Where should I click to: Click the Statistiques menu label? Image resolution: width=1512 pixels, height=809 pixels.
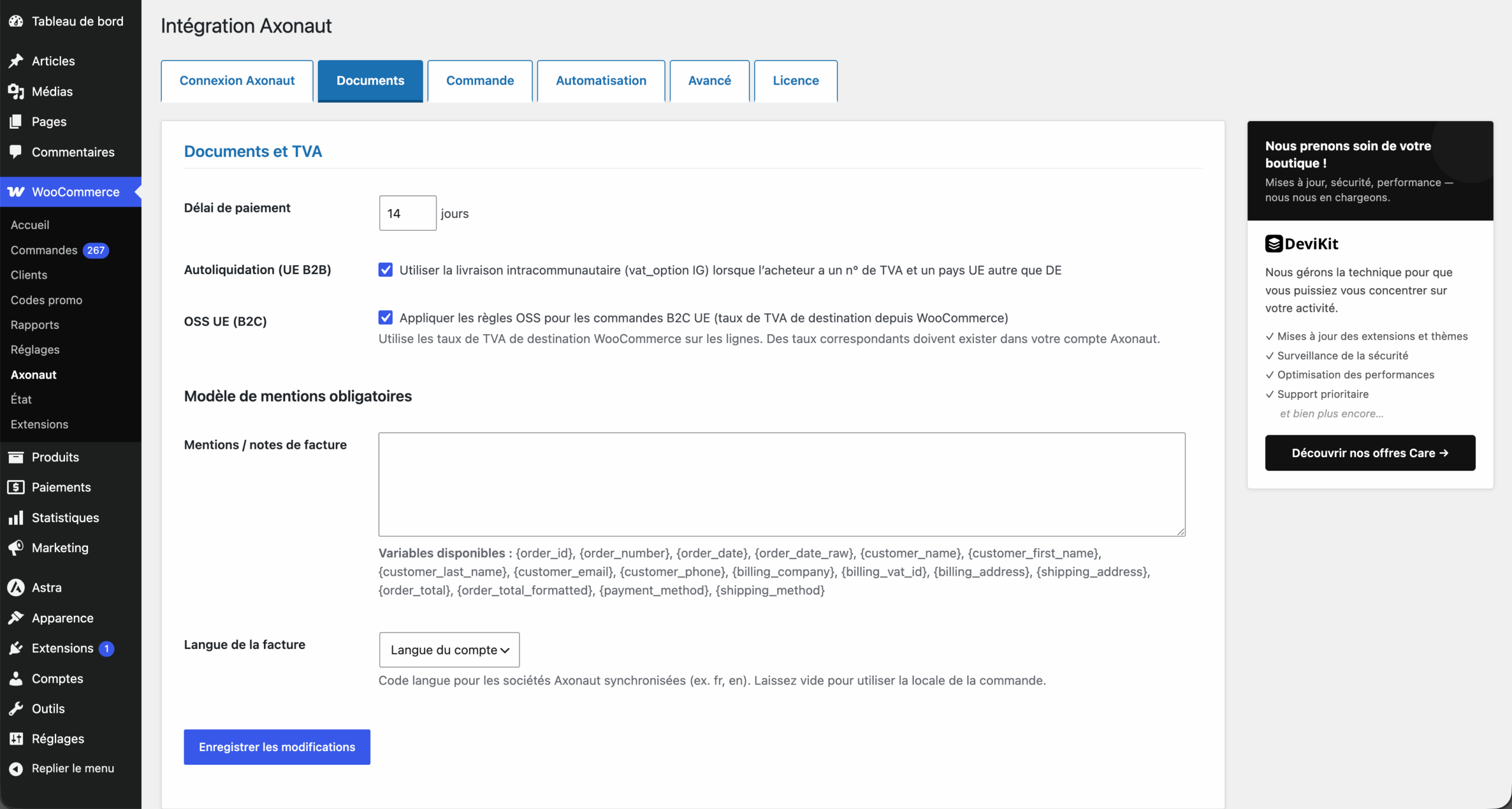66,518
